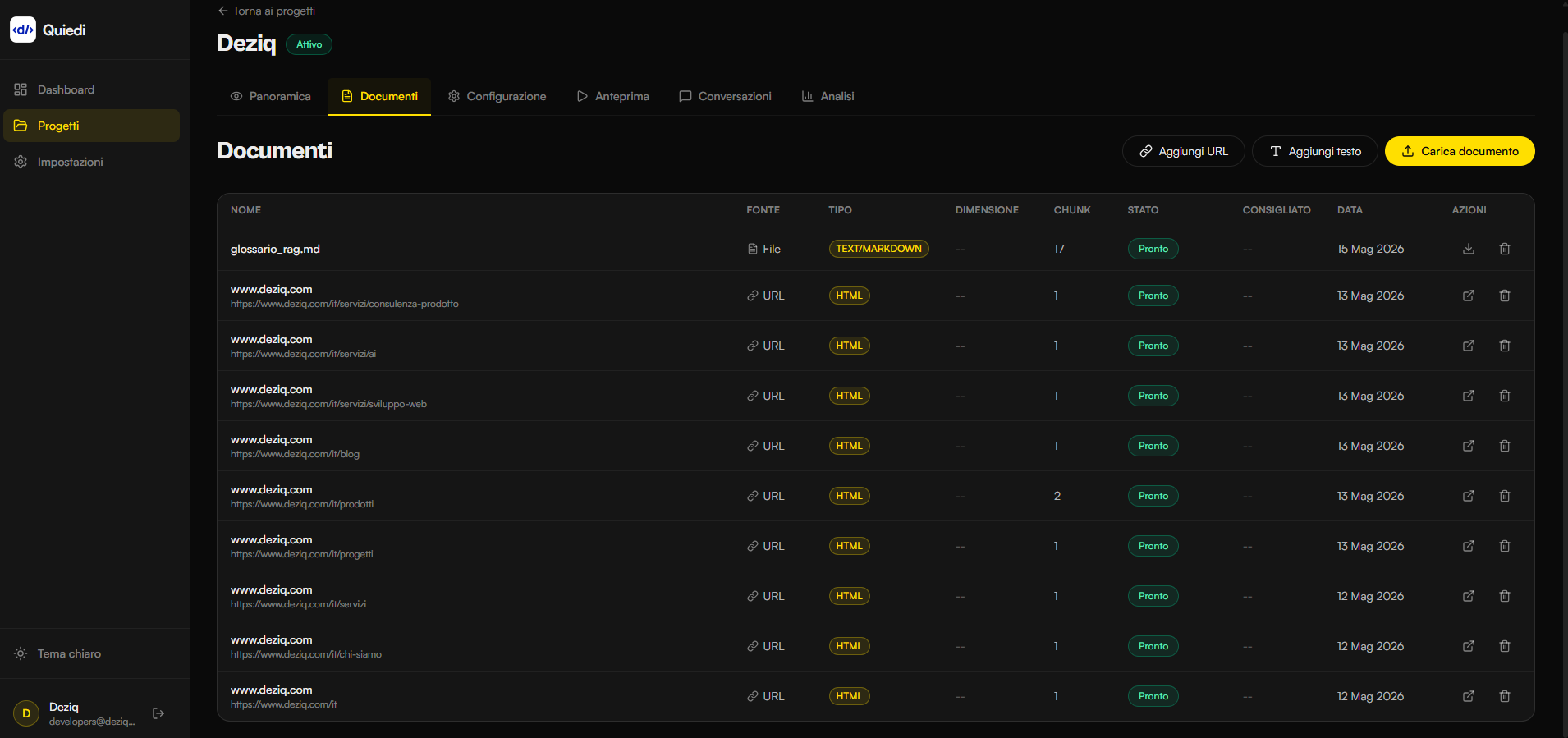Delete the /it/progetti URL document
The width and height of the screenshot is (1568, 738).
pos(1505,546)
